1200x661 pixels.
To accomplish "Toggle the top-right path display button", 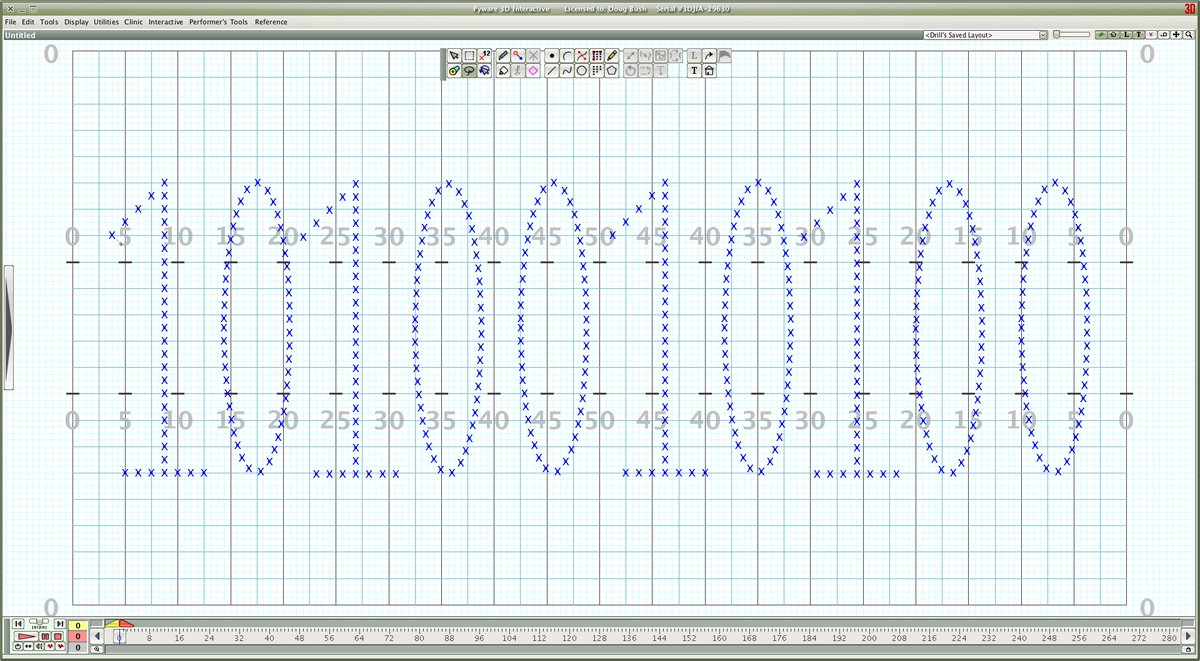I will point(1163,35).
